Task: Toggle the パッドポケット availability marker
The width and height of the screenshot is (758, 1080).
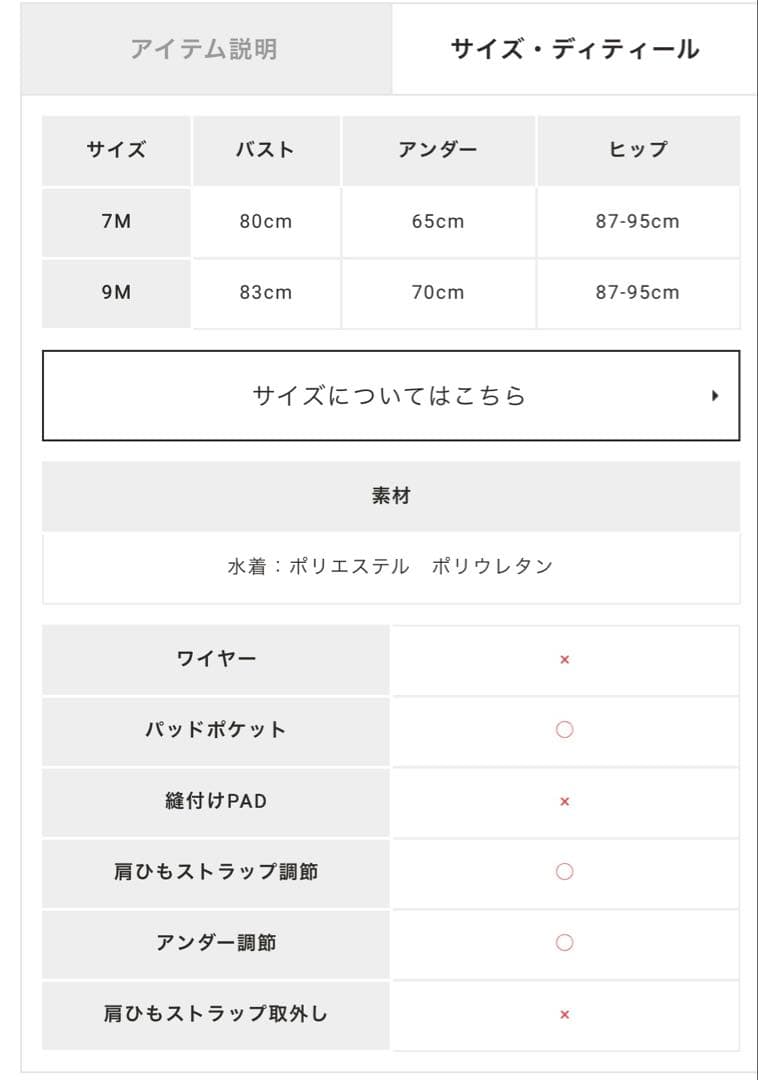Action: tap(565, 730)
